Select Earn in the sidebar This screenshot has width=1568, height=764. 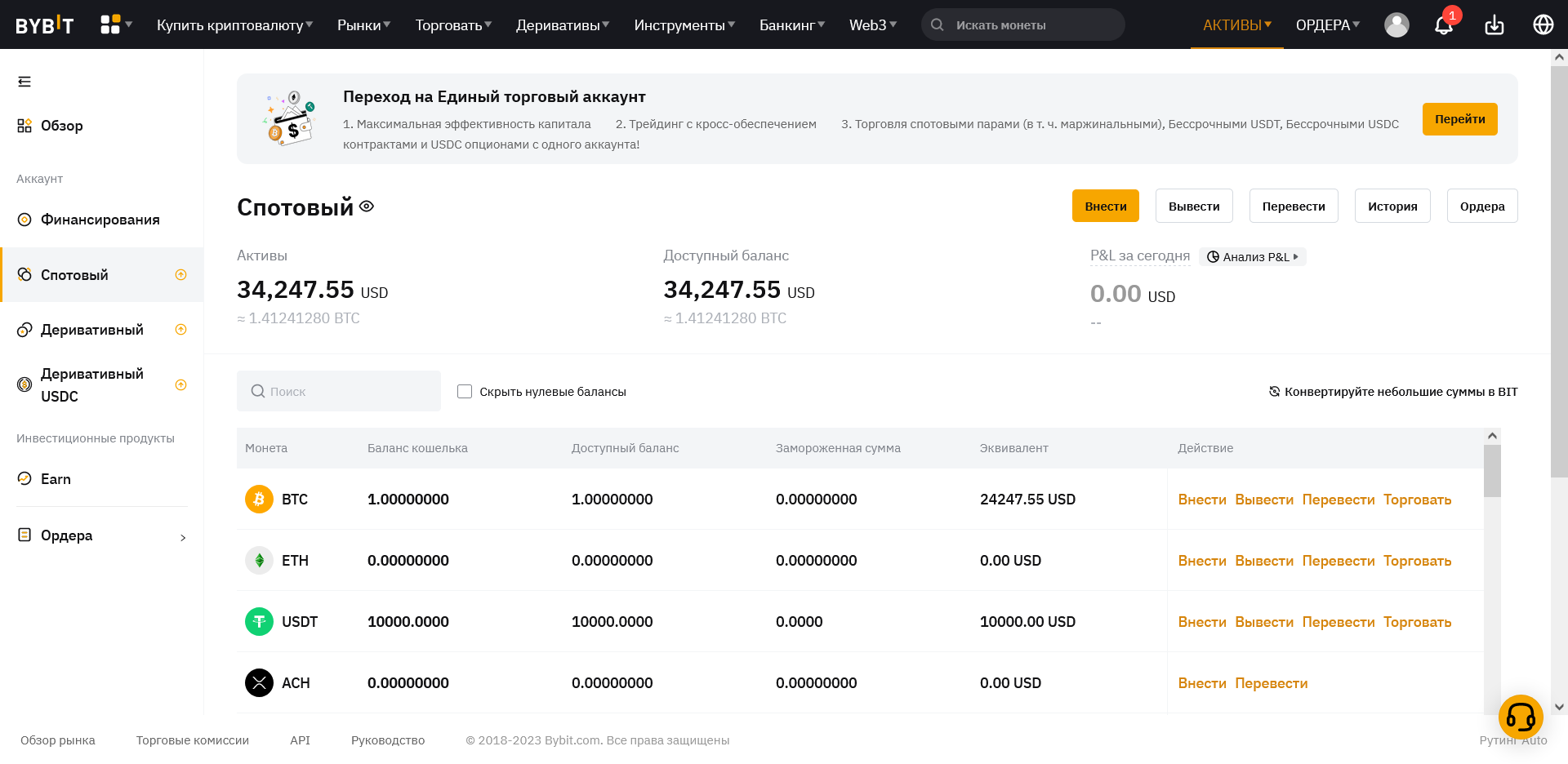tap(56, 479)
